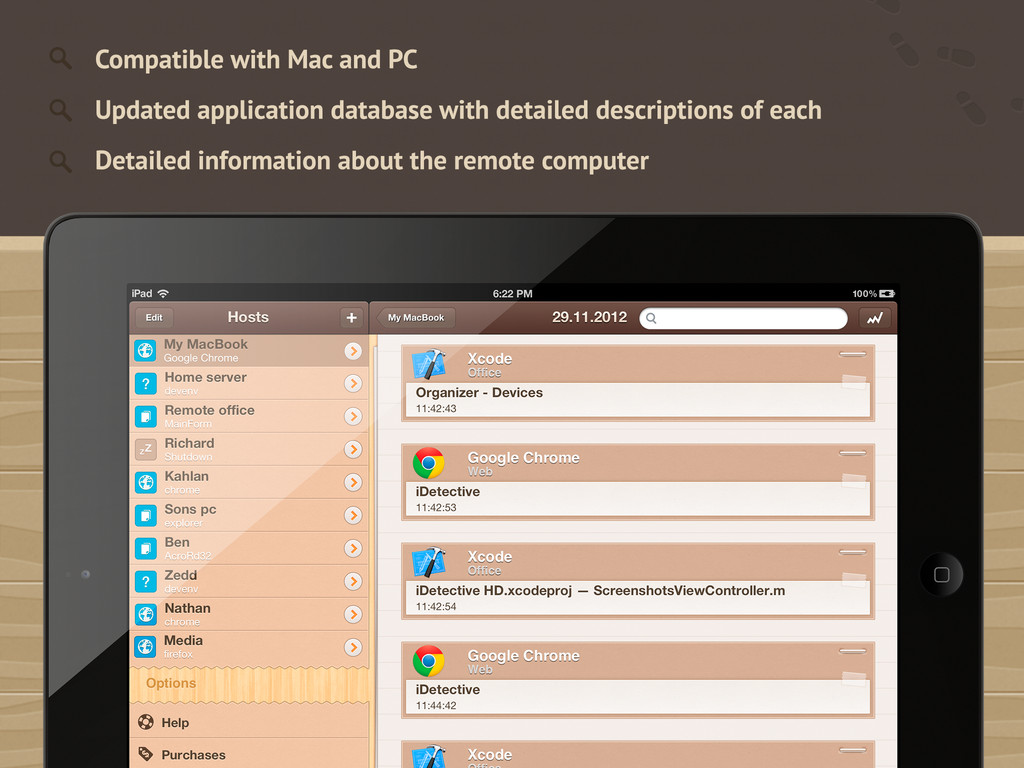The height and width of the screenshot is (768, 1024).
Task: Click the Hosts header title
Action: (x=248, y=317)
